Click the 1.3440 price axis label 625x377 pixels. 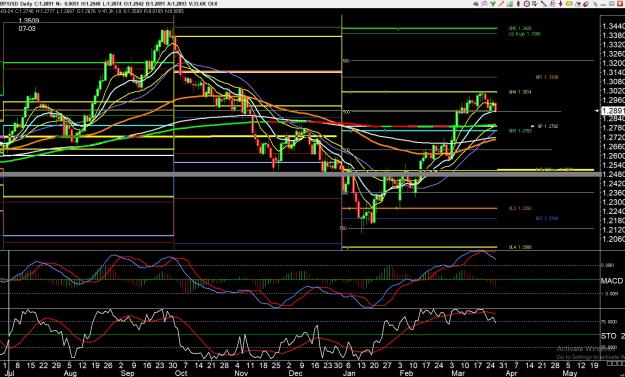pos(613,26)
